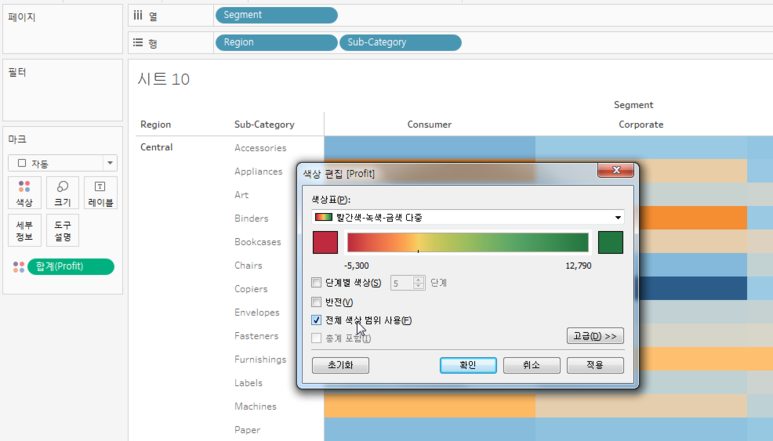This screenshot has width=773, height=441.
Task: Select the Accessories row label
Action: pos(260,148)
